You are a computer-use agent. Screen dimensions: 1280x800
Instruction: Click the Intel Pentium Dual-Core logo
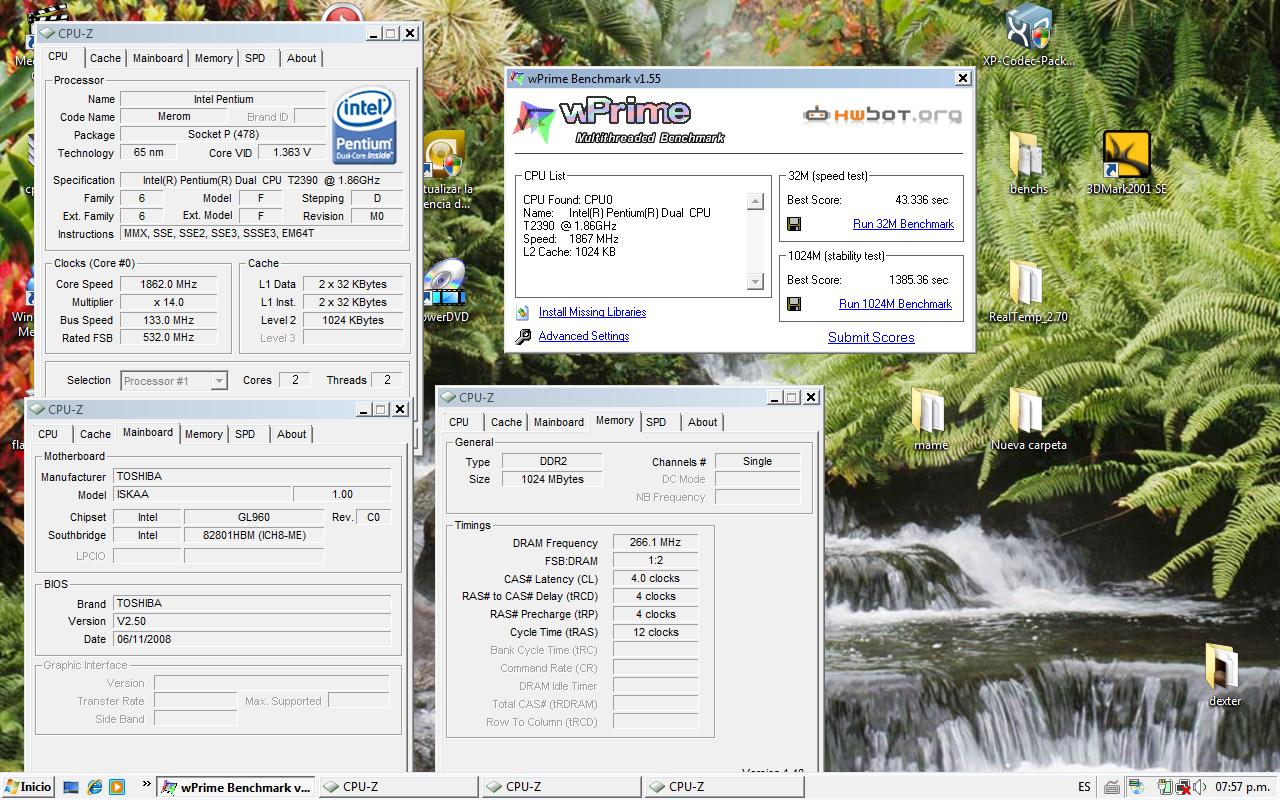(x=364, y=126)
